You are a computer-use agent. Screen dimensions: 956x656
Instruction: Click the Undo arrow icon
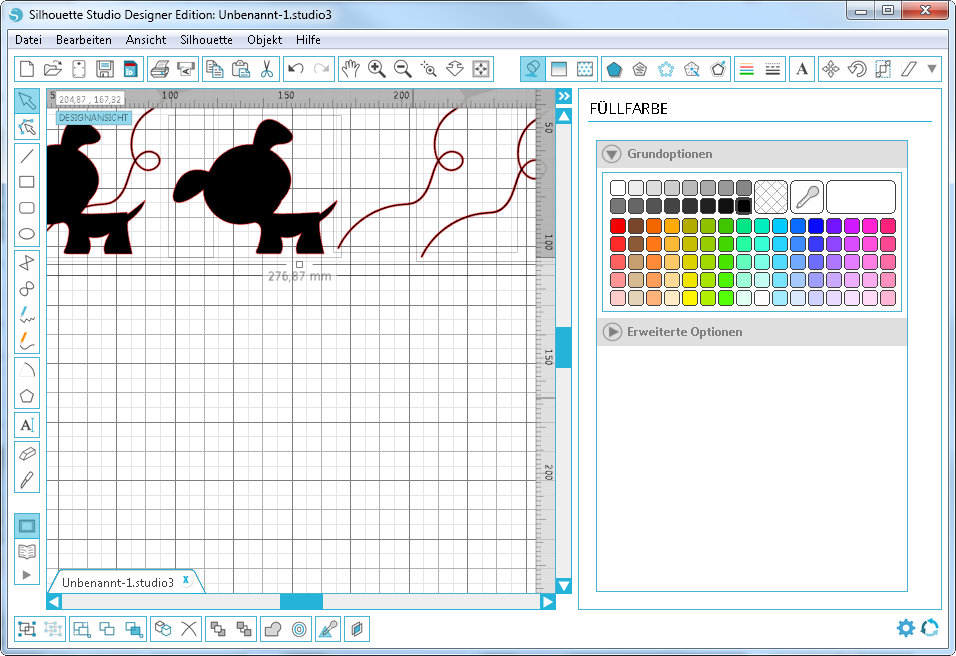click(x=295, y=69)
